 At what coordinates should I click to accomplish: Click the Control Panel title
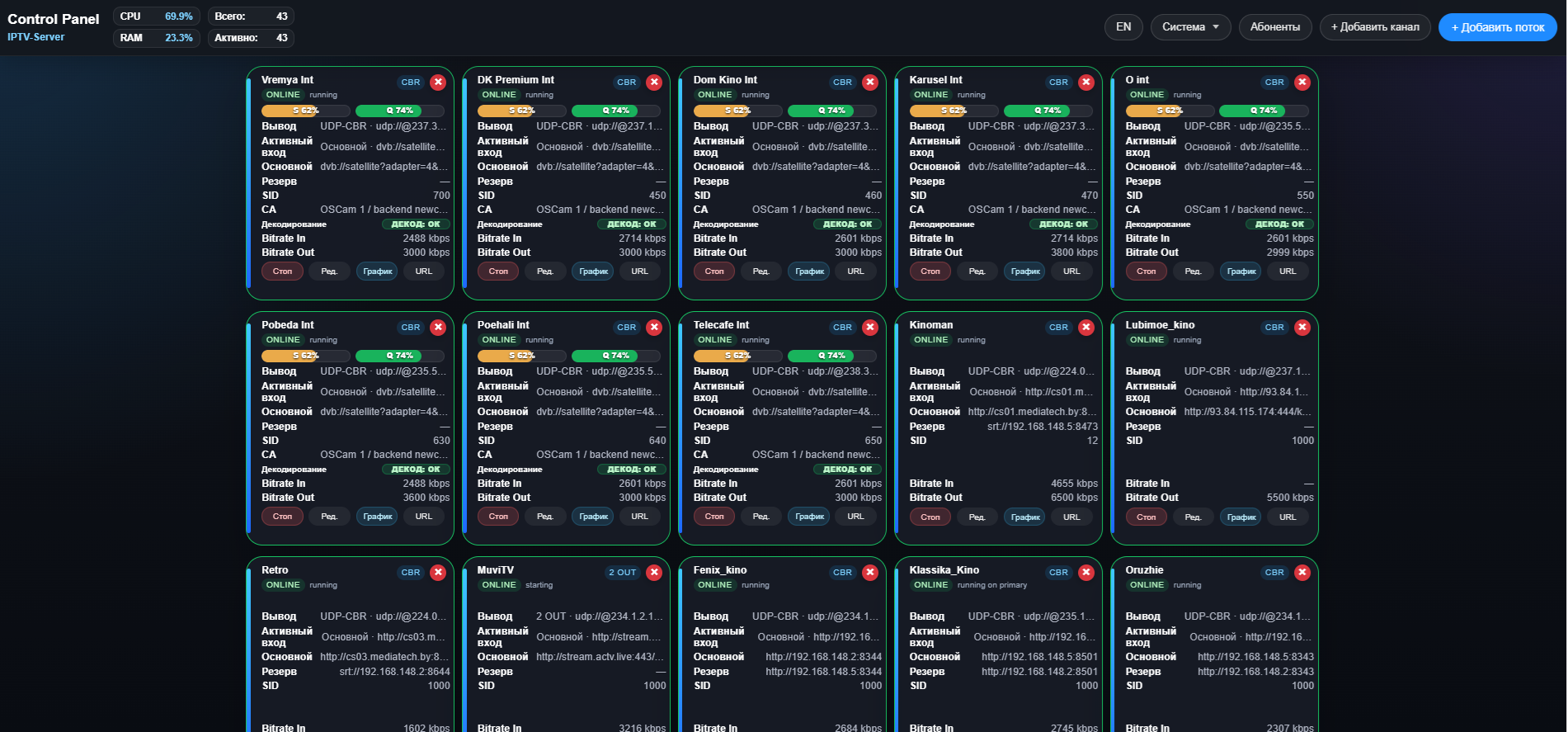pos(54,19)
